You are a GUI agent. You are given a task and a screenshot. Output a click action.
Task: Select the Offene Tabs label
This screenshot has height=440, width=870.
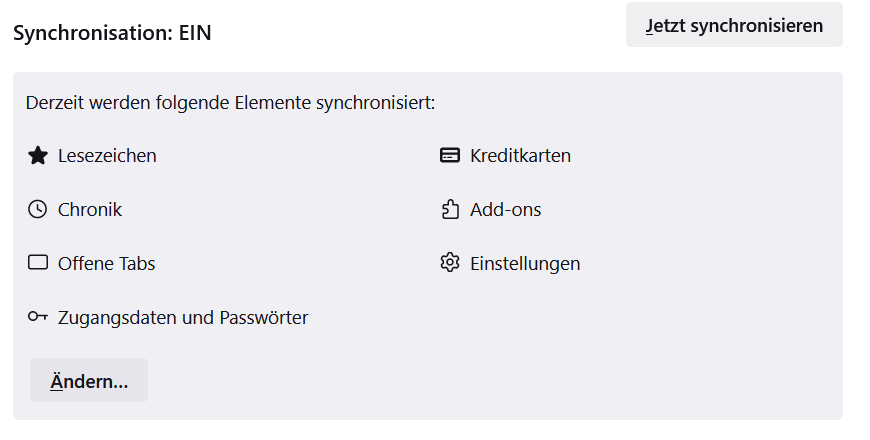pyautogui.click(x=107, y=264)
